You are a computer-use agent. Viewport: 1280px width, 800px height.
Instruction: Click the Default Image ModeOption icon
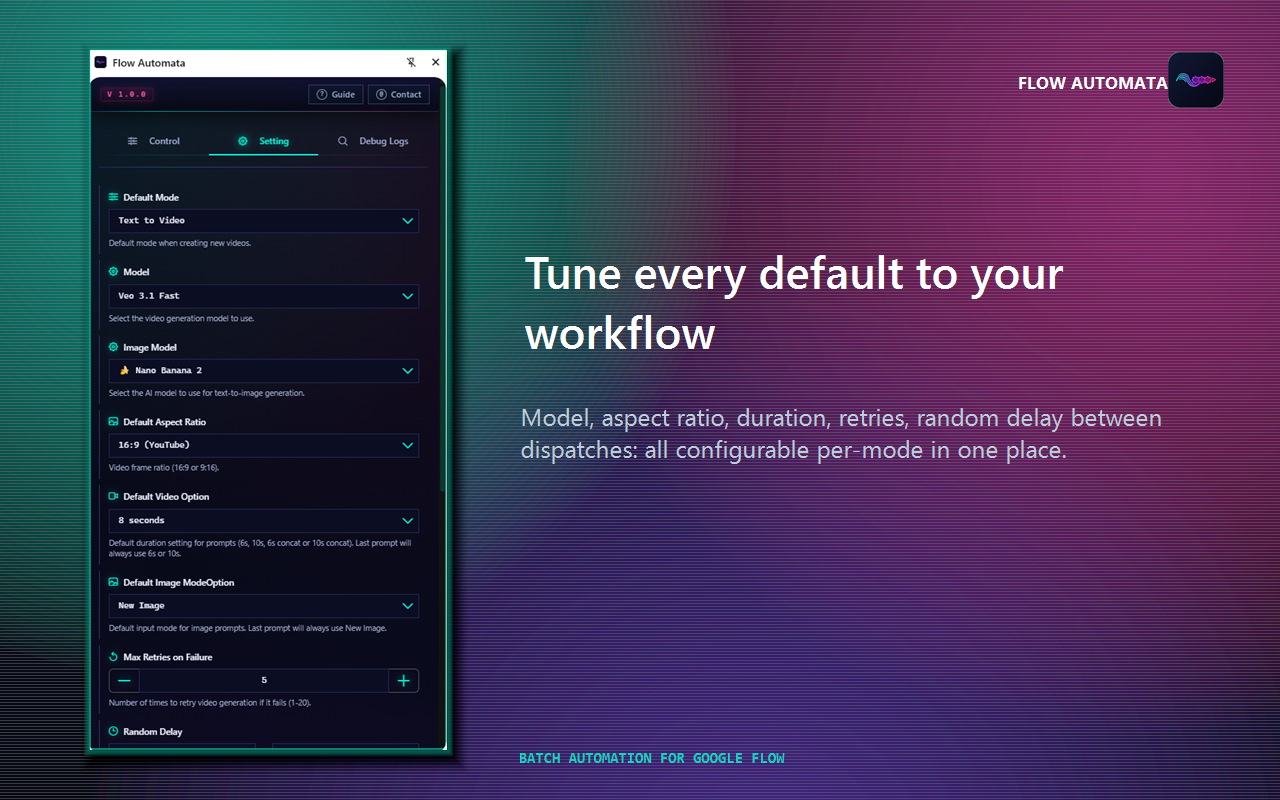pos(113,582)
